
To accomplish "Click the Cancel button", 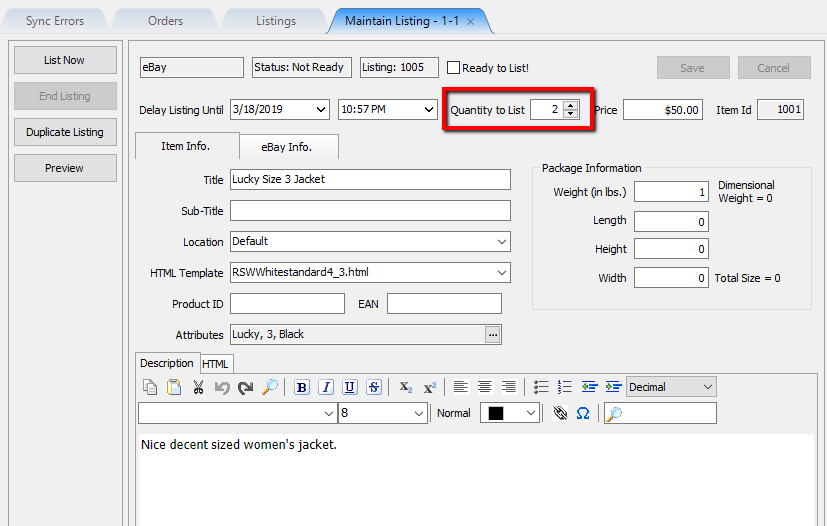I will tap(774, 68).
